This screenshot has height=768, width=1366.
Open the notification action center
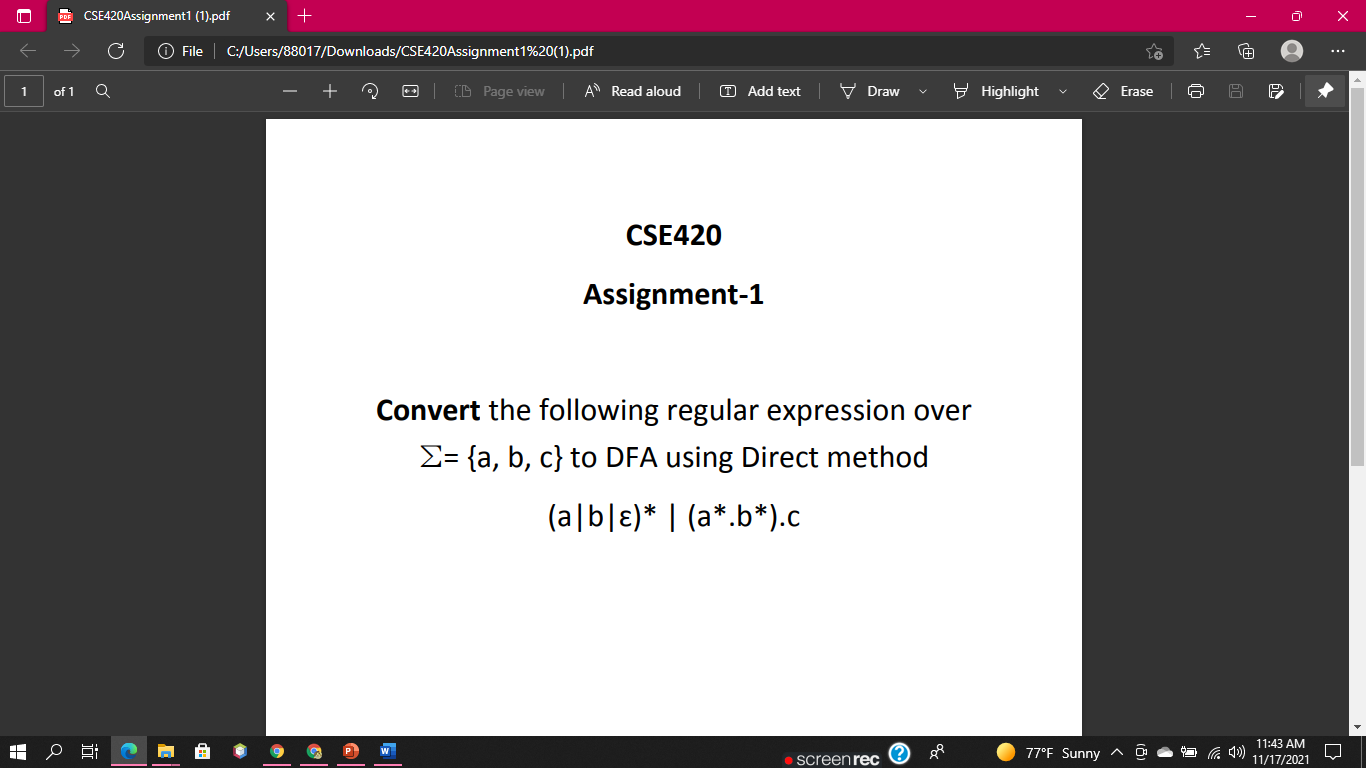pyautogui.click(x=1333, y=751)
